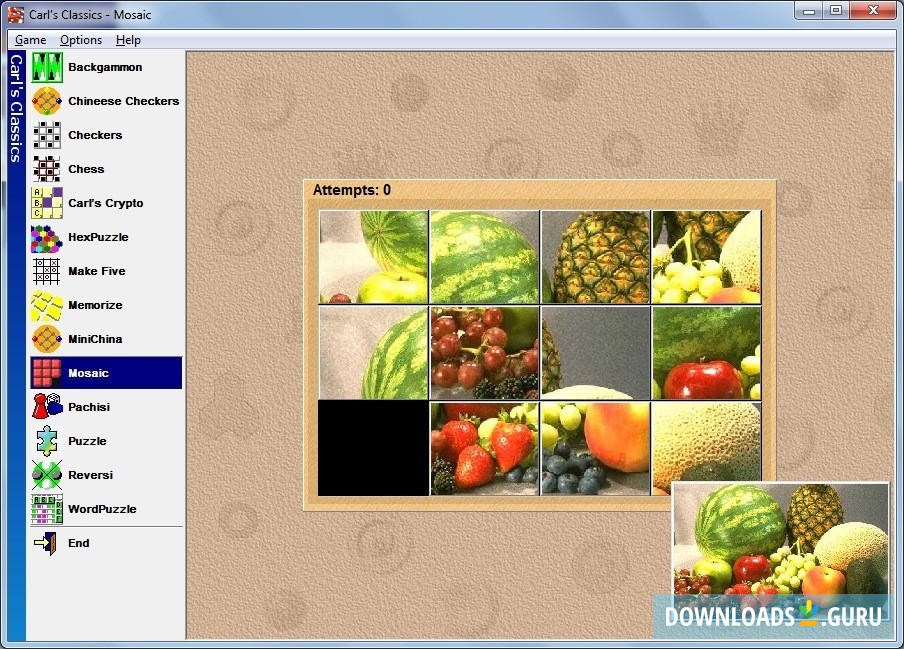Image resolution: width=904 pixels, height=649 pixels.
Task: Click the black empty mosaic slot
Action: tap(373, 448)
